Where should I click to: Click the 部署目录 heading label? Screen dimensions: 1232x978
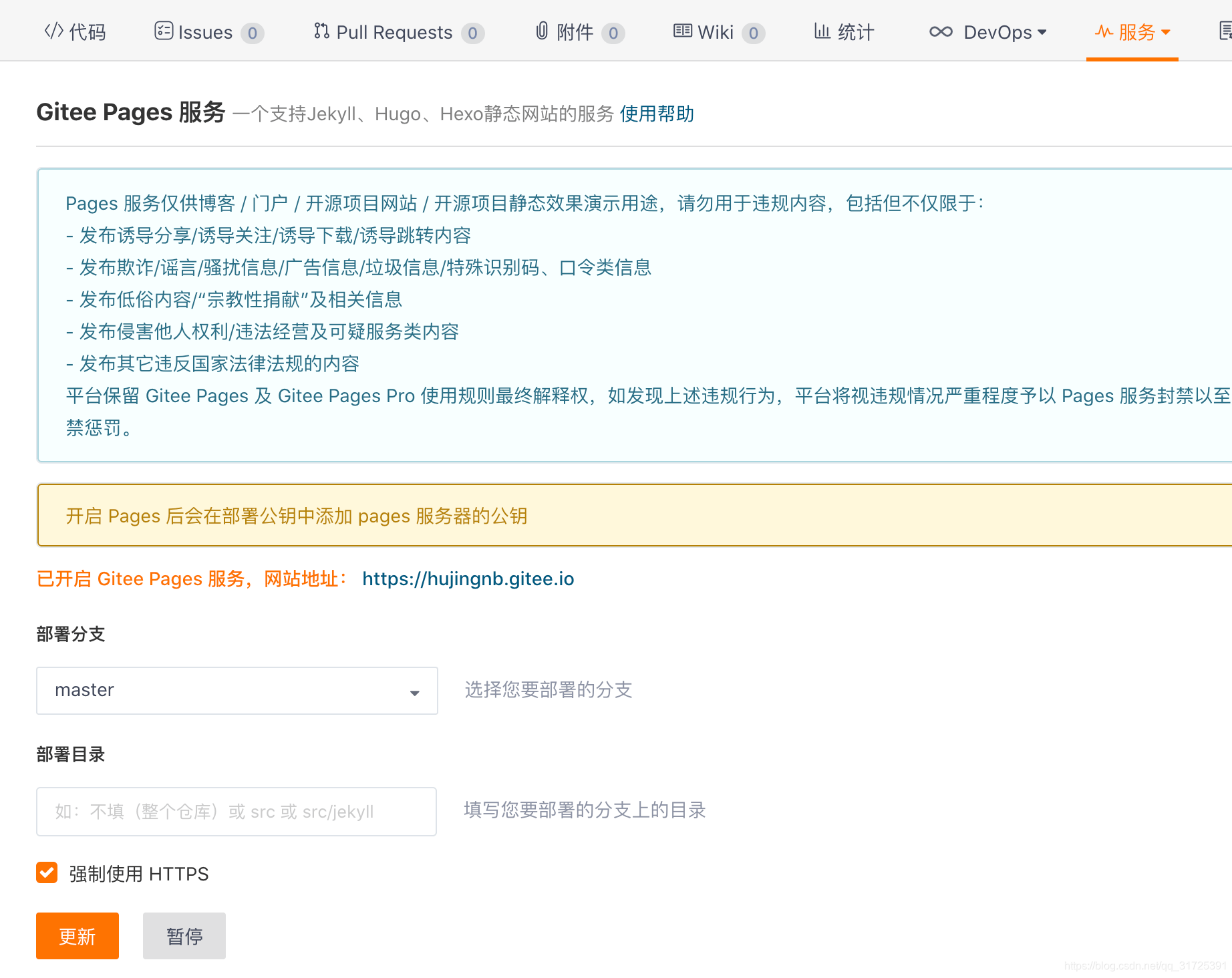(x=71, y=754)
